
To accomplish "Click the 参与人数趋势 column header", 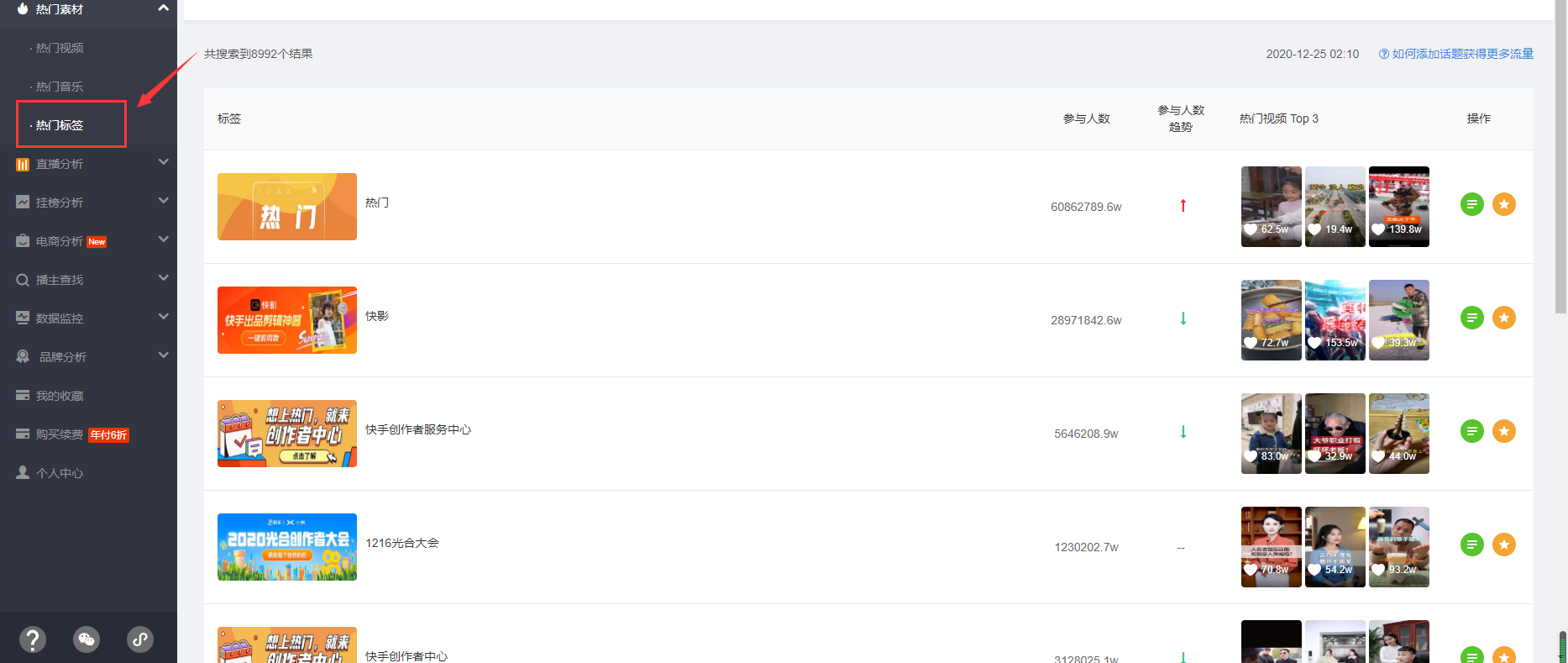I will pos(1181,118).
